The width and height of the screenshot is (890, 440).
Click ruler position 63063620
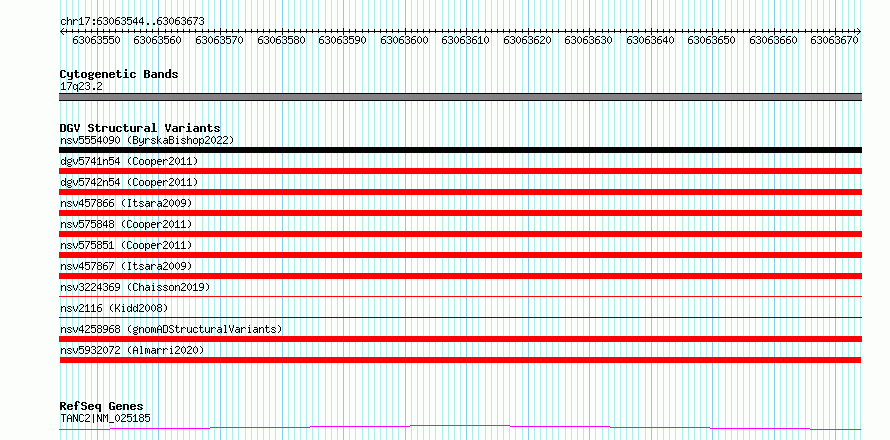click(x=527, y=40)
